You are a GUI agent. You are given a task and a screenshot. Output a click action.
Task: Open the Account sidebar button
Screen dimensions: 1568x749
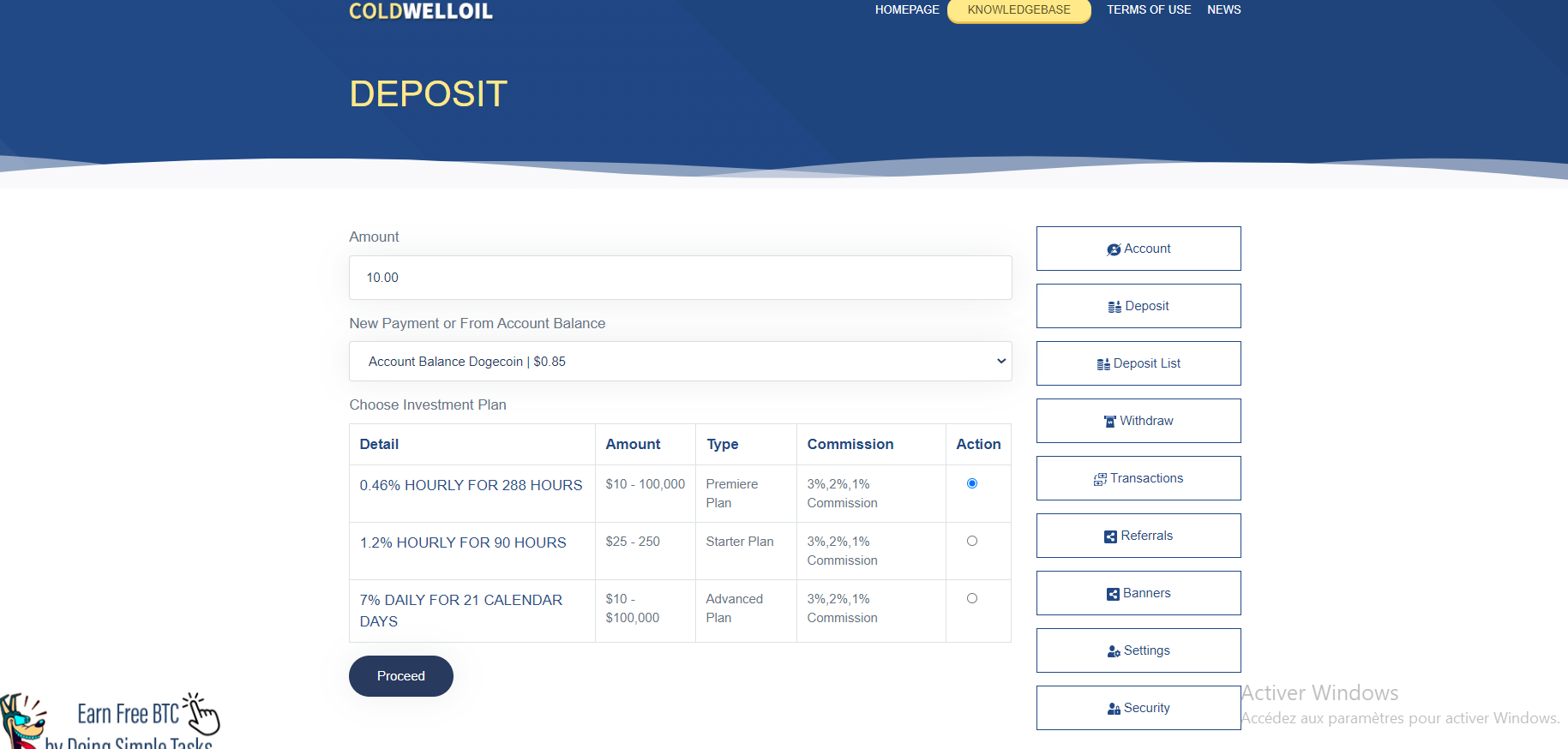click(1138, 249)
